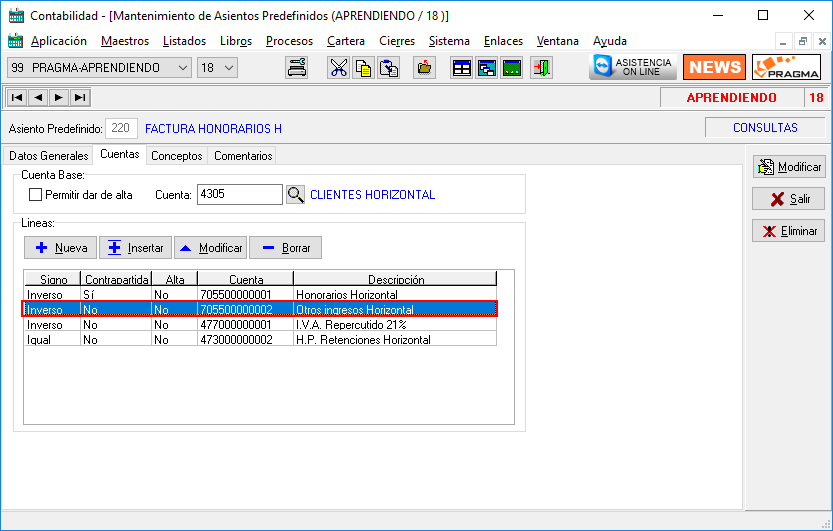Click the open folder toolbar icon
Image resolution: width=833 pixels, height=531 pixels.
point(424,68)
